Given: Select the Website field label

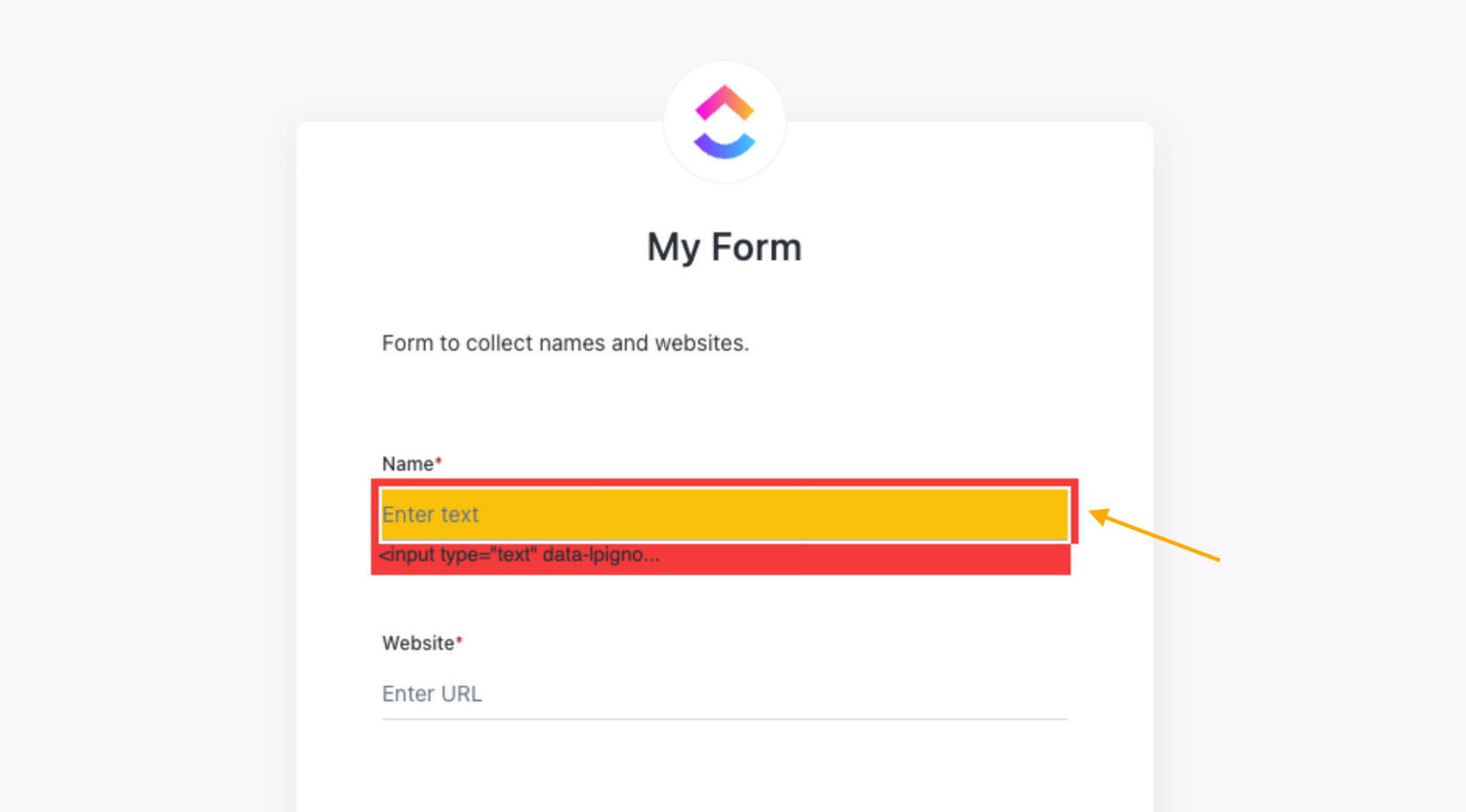Looking at the screenshot, I should pyautogui.click(x=418, y=643).
